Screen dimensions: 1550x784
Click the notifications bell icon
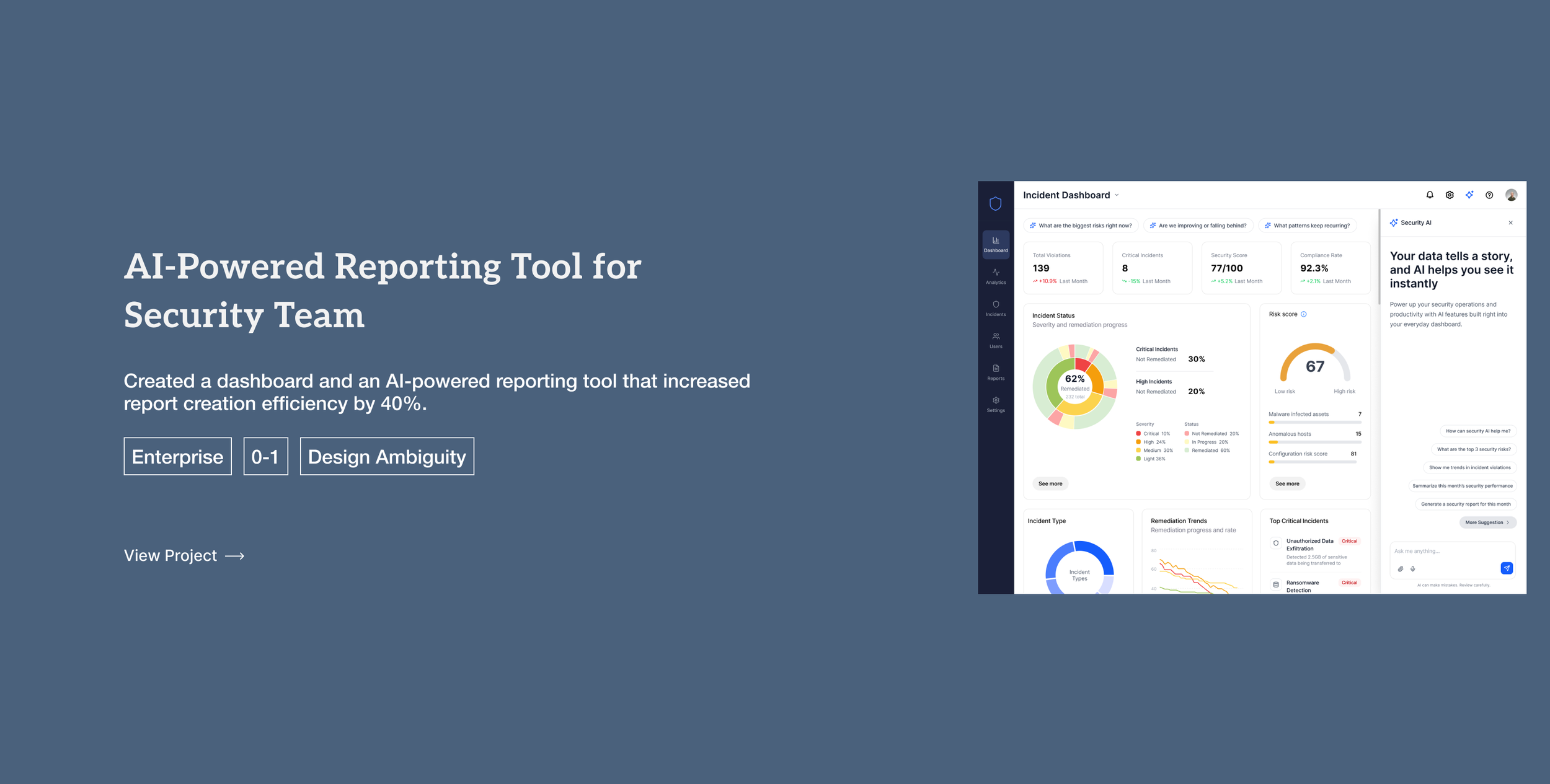[x=1429, y=195]
